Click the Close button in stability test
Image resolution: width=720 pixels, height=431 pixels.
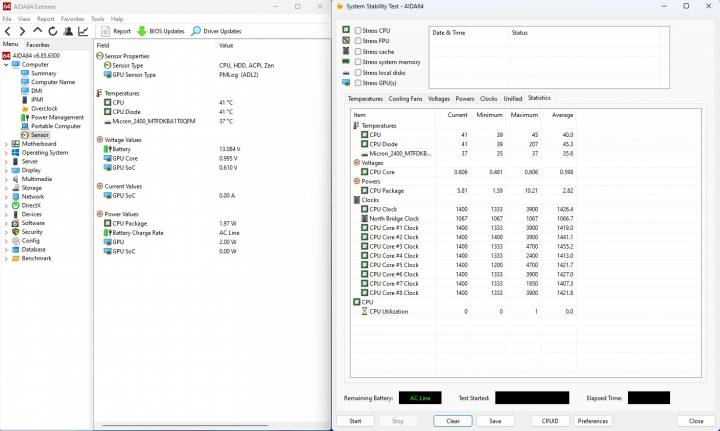pyautogui.click(x=696, y=421)
